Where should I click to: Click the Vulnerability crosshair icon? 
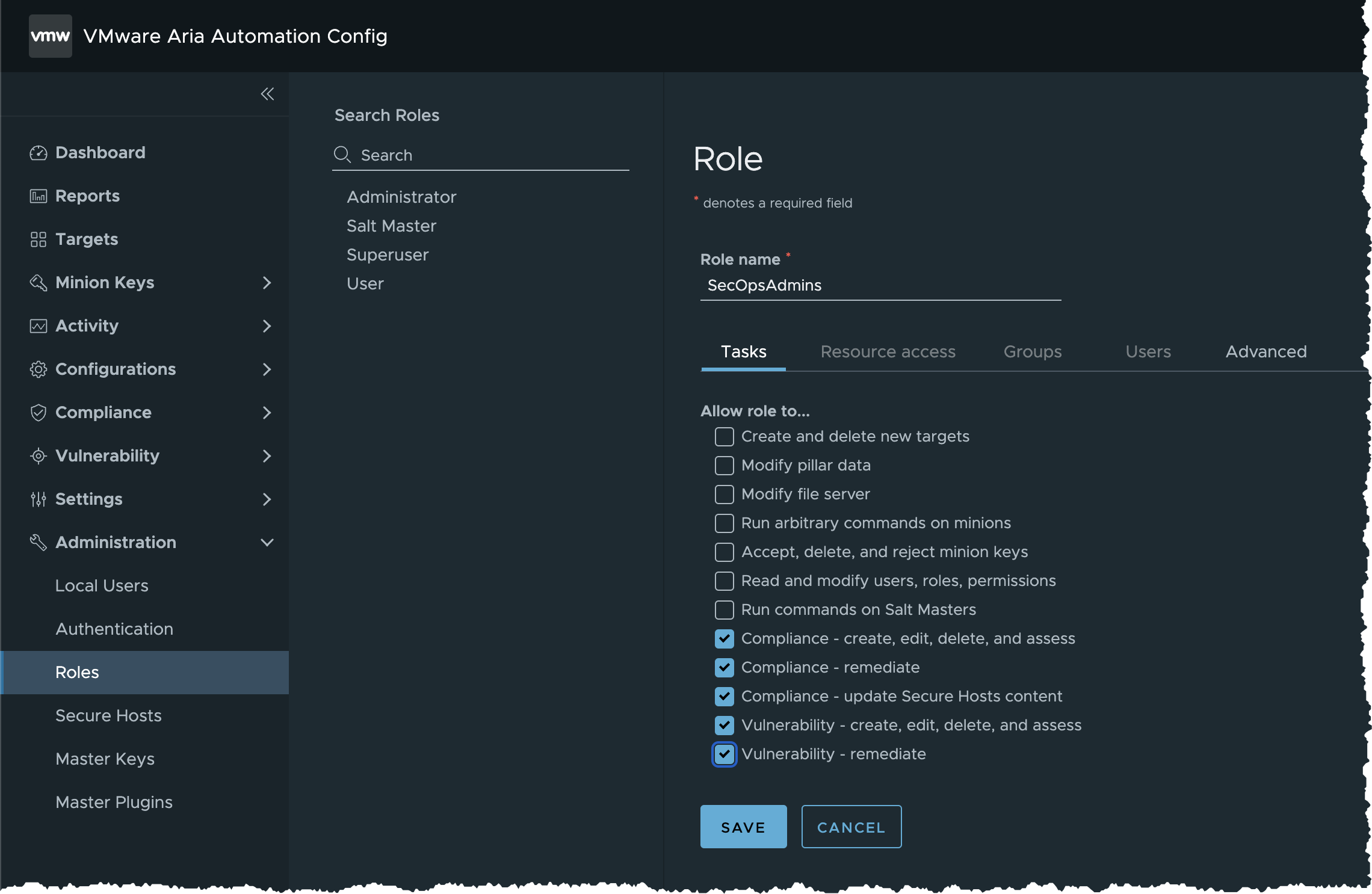click(39, 456)
